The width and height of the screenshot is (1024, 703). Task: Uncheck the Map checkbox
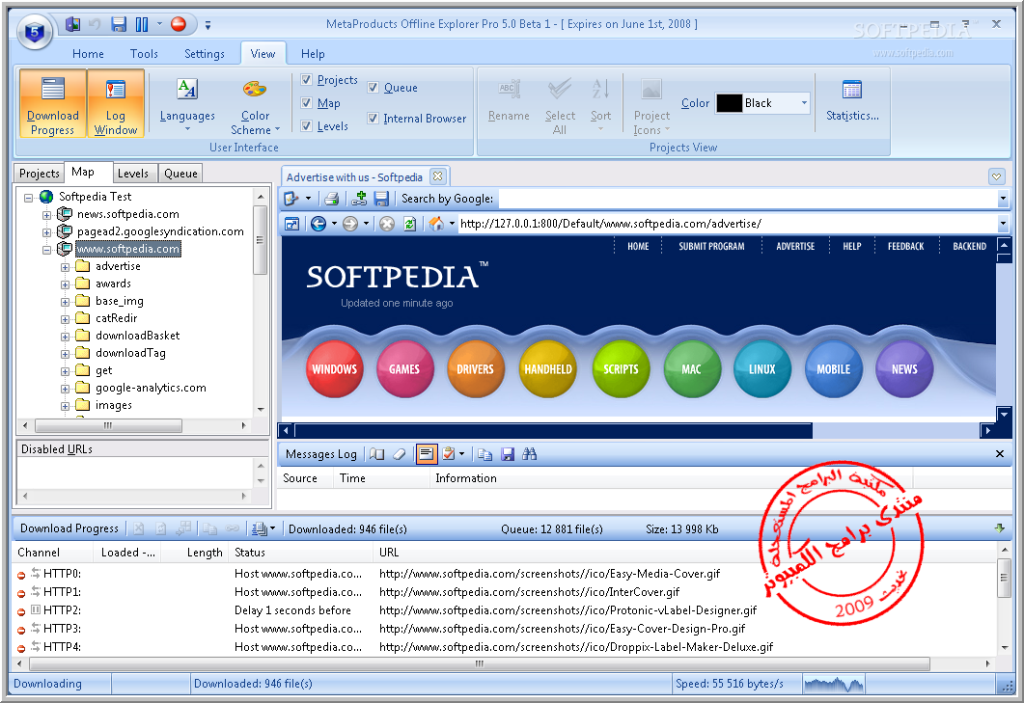306,103
